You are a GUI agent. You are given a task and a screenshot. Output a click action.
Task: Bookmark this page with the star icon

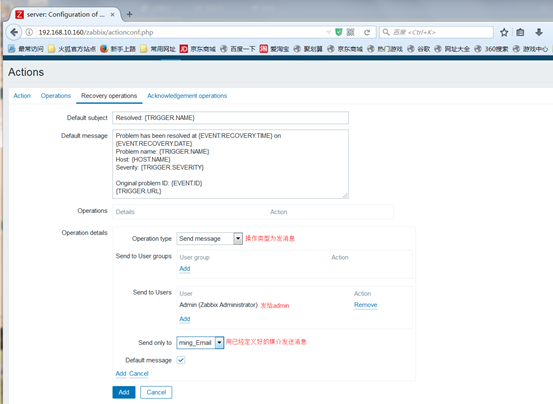coord(504,32)
